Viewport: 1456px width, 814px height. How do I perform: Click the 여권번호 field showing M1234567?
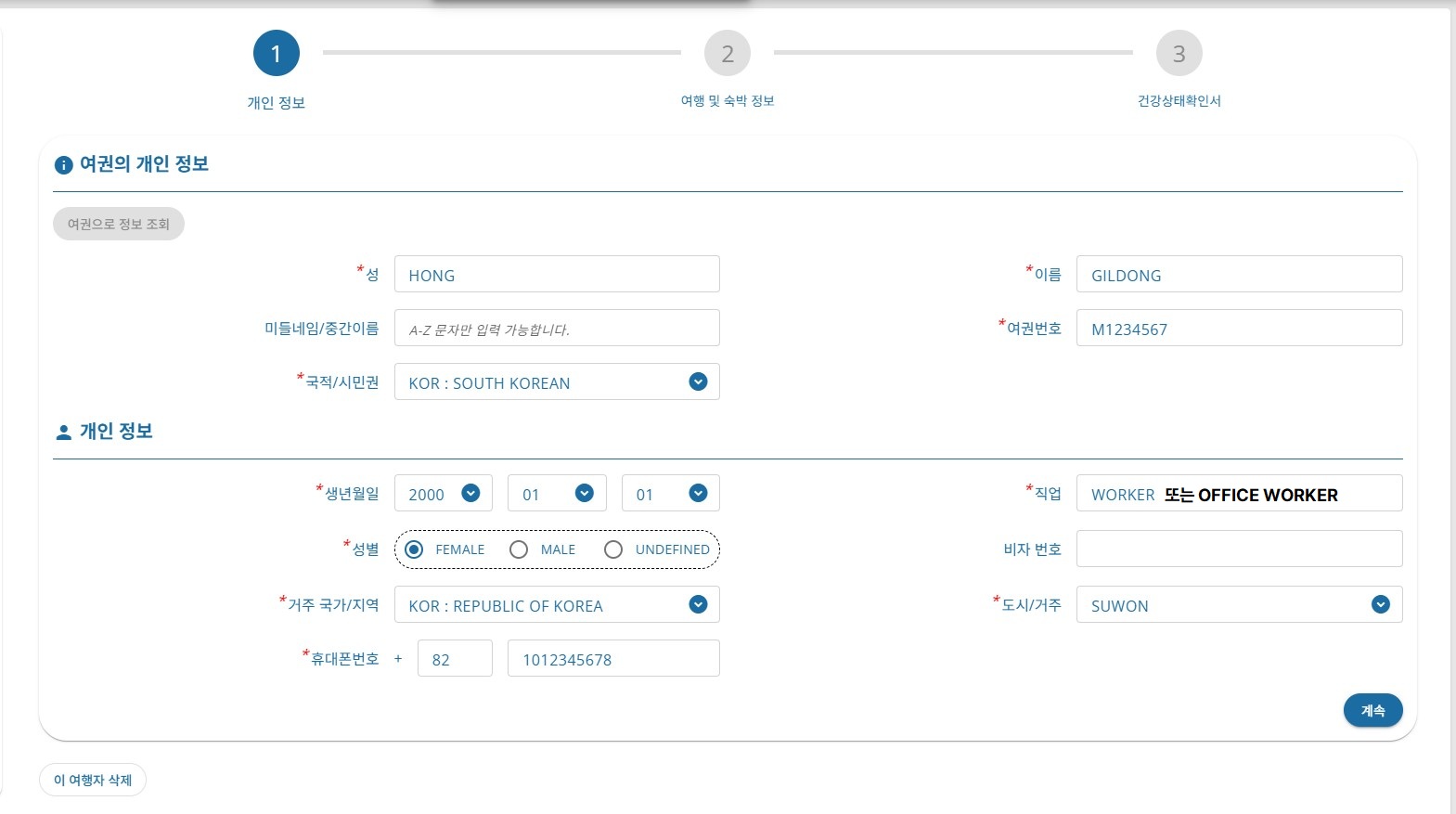1239,328
